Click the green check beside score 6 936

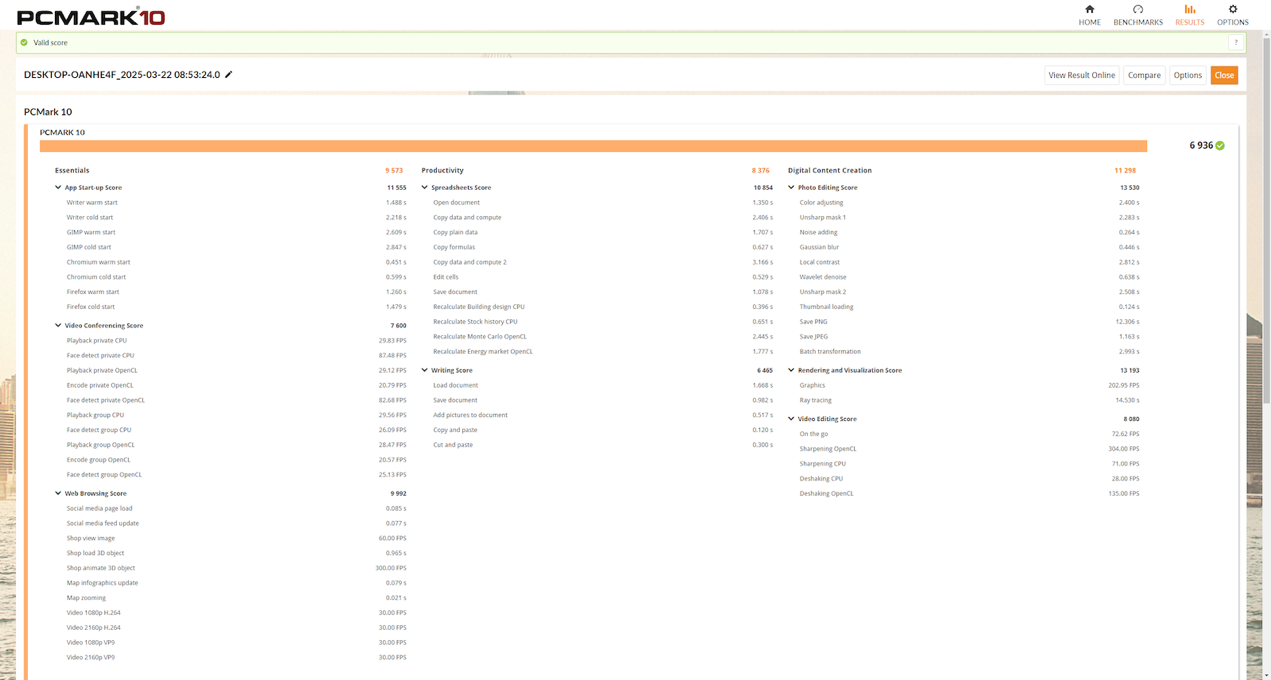[1220, 146]
